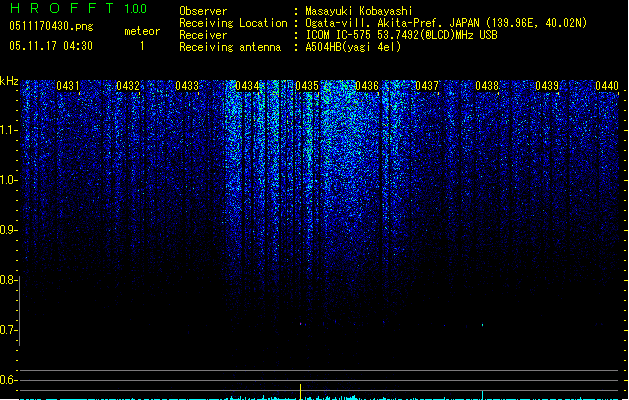
Task: Click the yellow meteor spike in power graph
Action: coord(300,392)
